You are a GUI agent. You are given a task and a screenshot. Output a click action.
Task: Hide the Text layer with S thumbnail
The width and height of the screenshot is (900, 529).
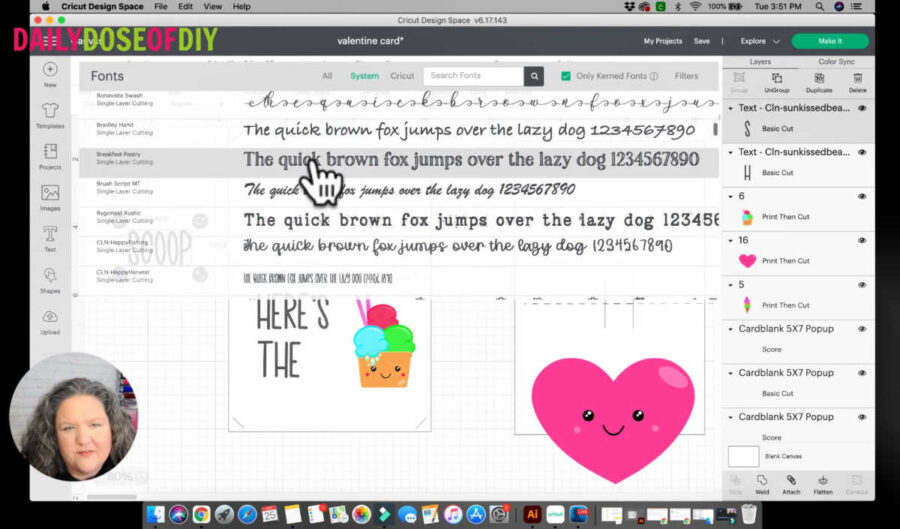coord(862,108)
